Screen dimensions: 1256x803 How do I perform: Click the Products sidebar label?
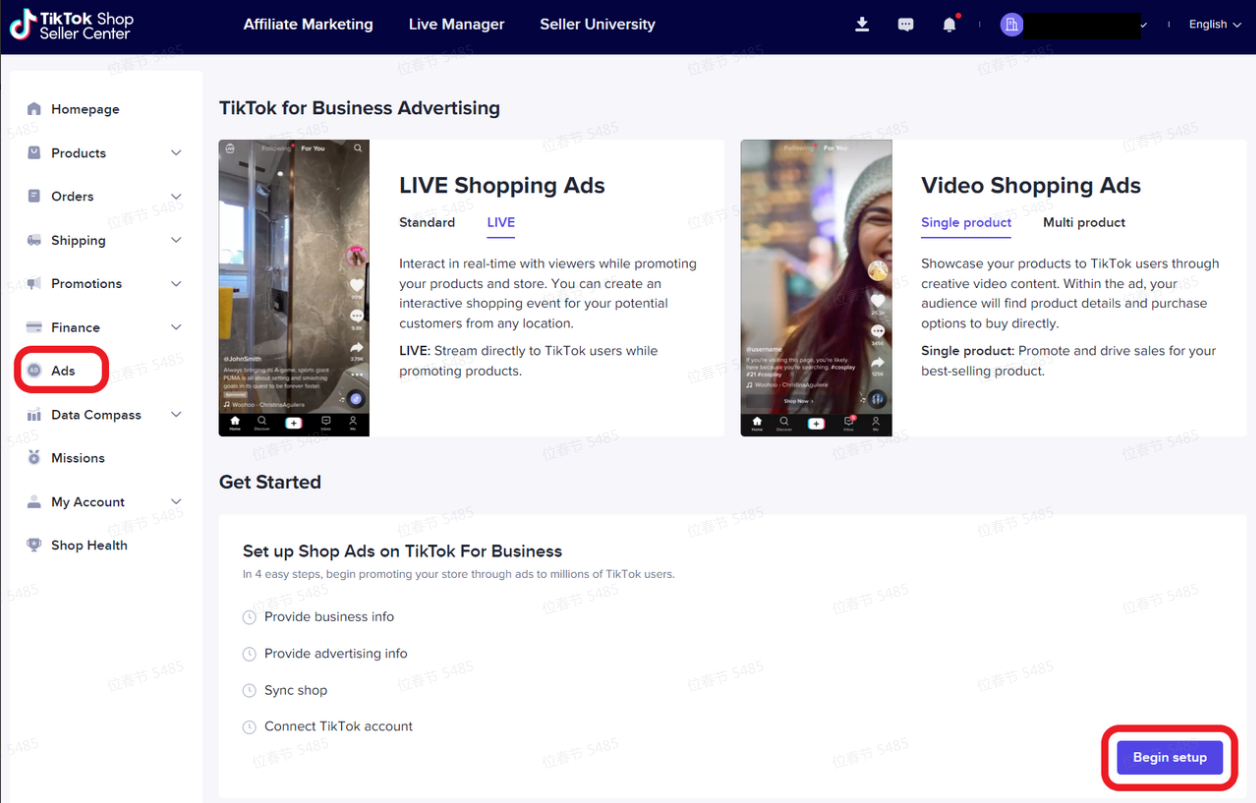(78, 153)
